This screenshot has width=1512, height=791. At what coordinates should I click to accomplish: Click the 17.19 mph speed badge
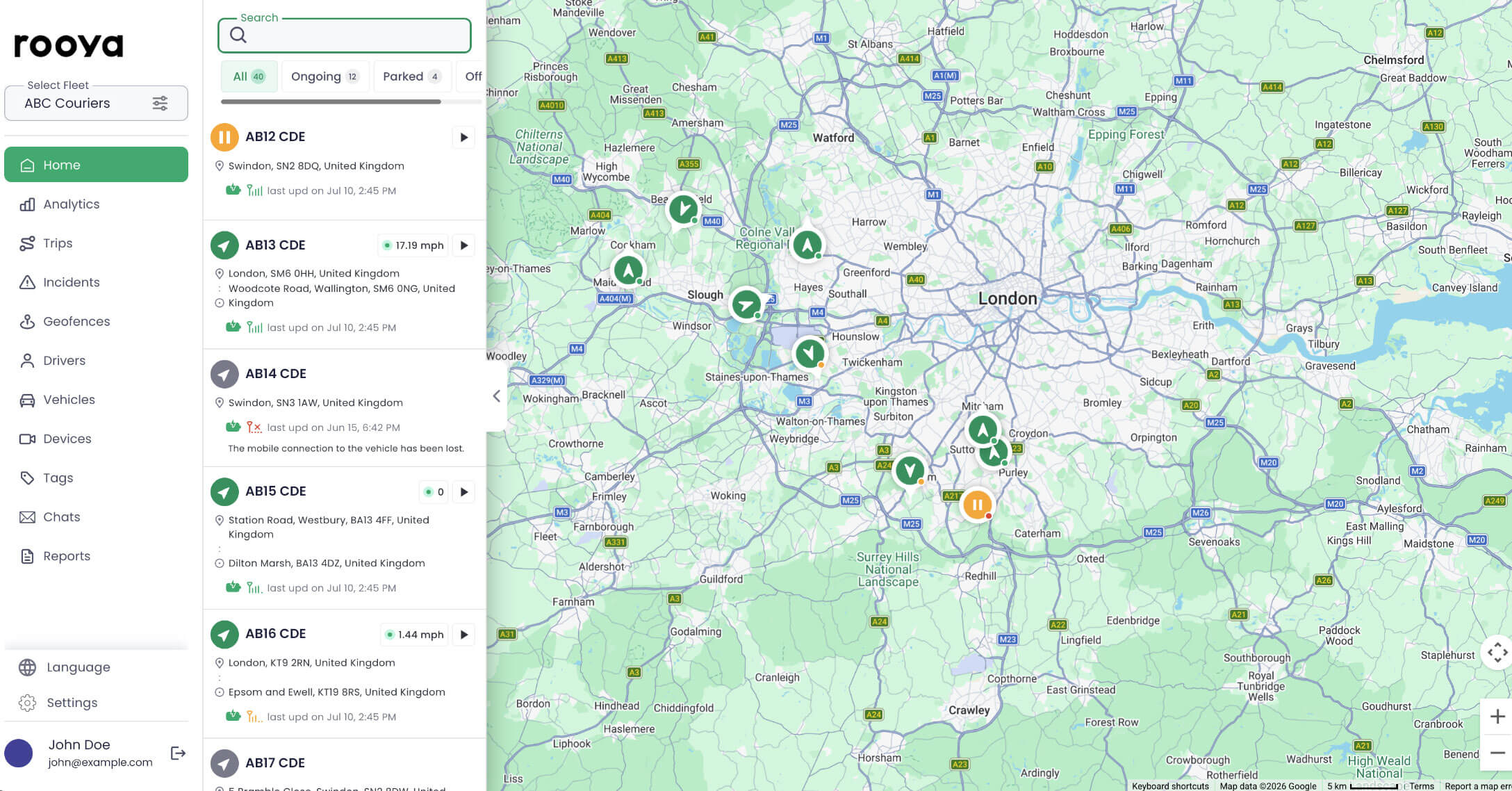(x=413, y=245)
